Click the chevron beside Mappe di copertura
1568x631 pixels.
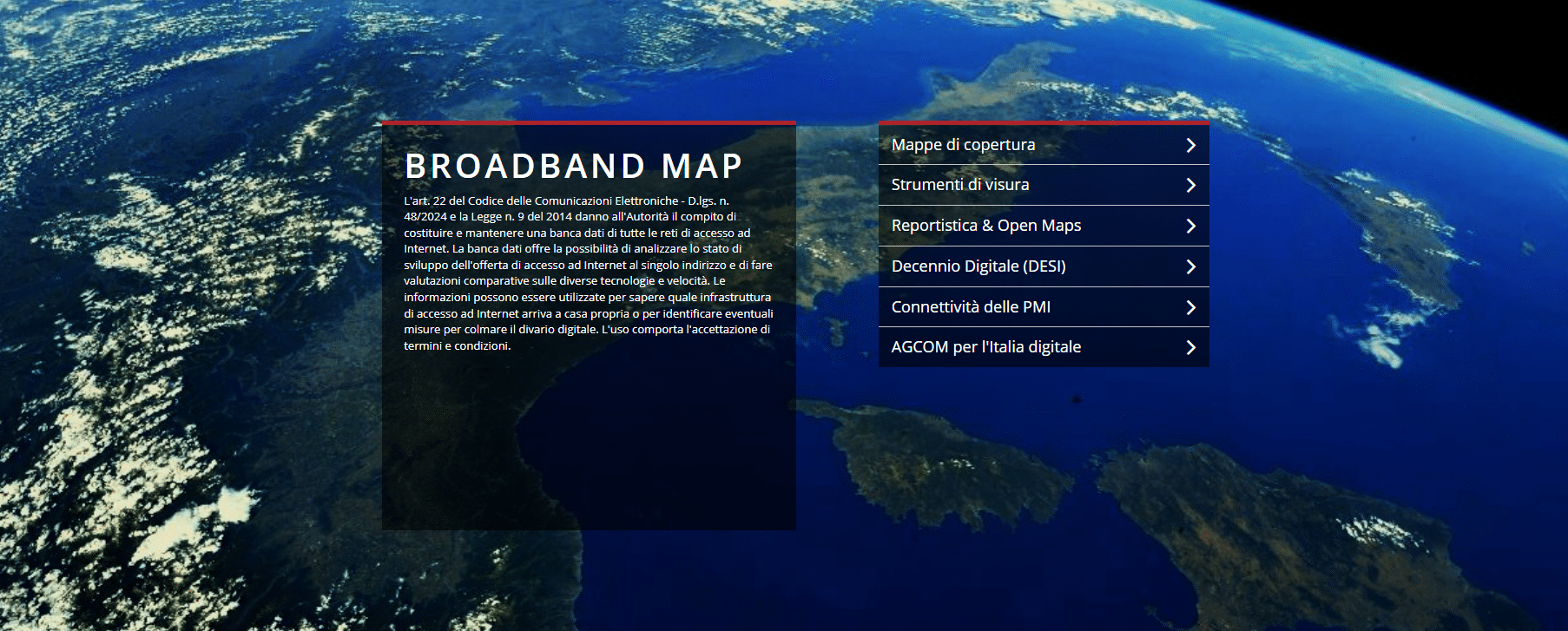coord(1191,146)
